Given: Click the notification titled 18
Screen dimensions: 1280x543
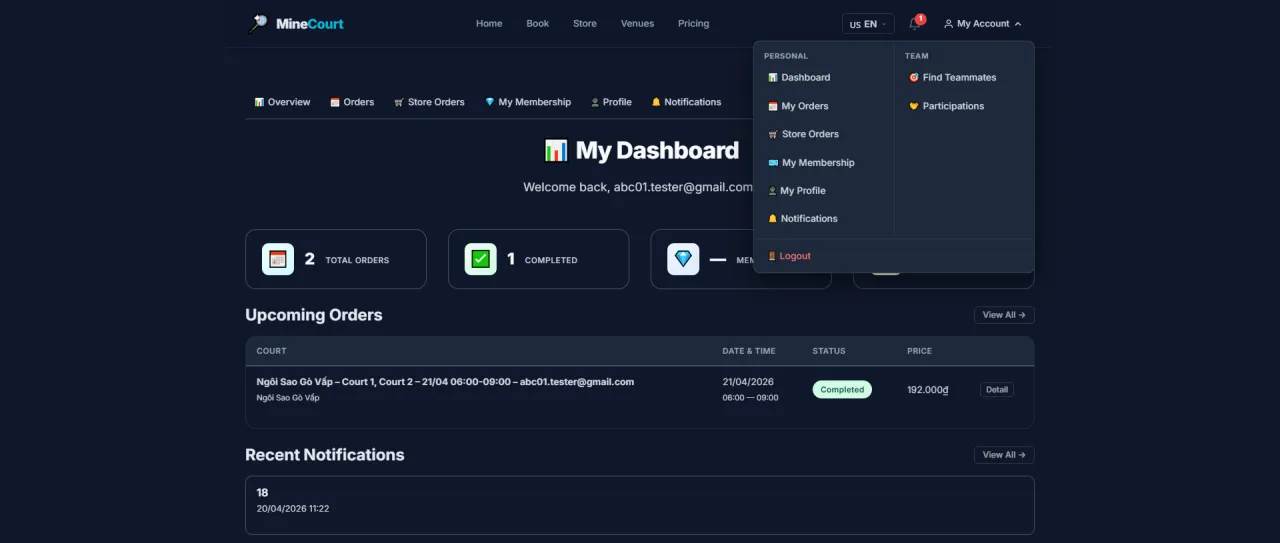Looking at the screenshot, I should pyautogui.click(x=263, y=493).
